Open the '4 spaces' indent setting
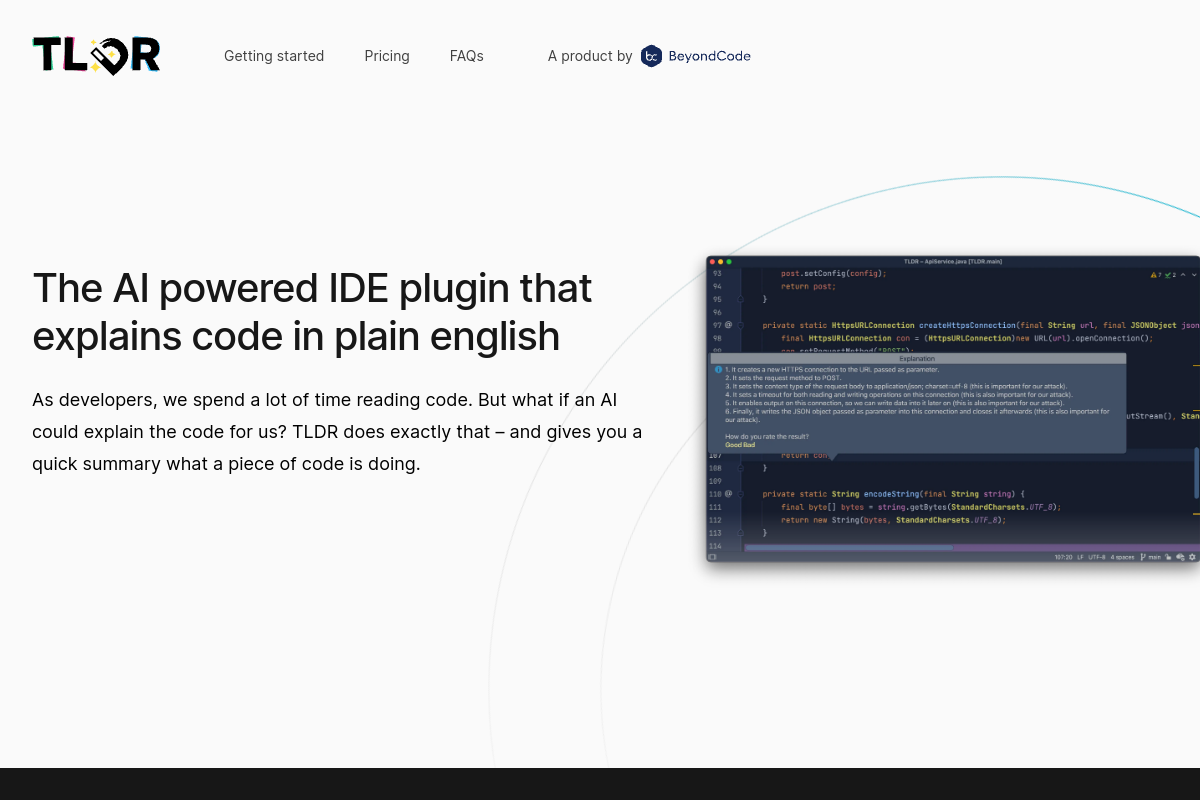The height and width of the screenshot is (800, 1200). pyautogui.click(x=1122, y=557)
